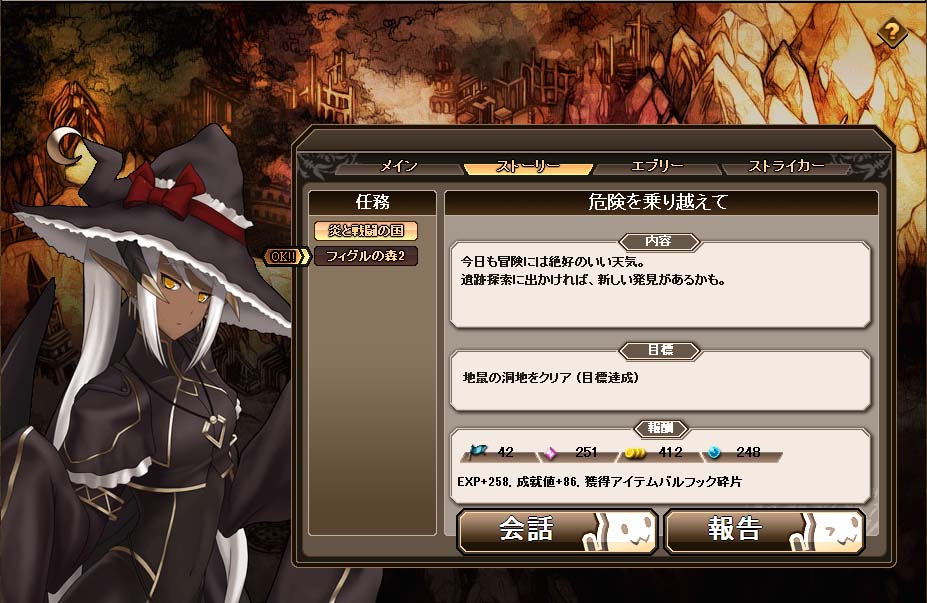The width and height of the screenshot is (927, 603).
Task: Click the gold coins reward icon
Action: [635, 453]
